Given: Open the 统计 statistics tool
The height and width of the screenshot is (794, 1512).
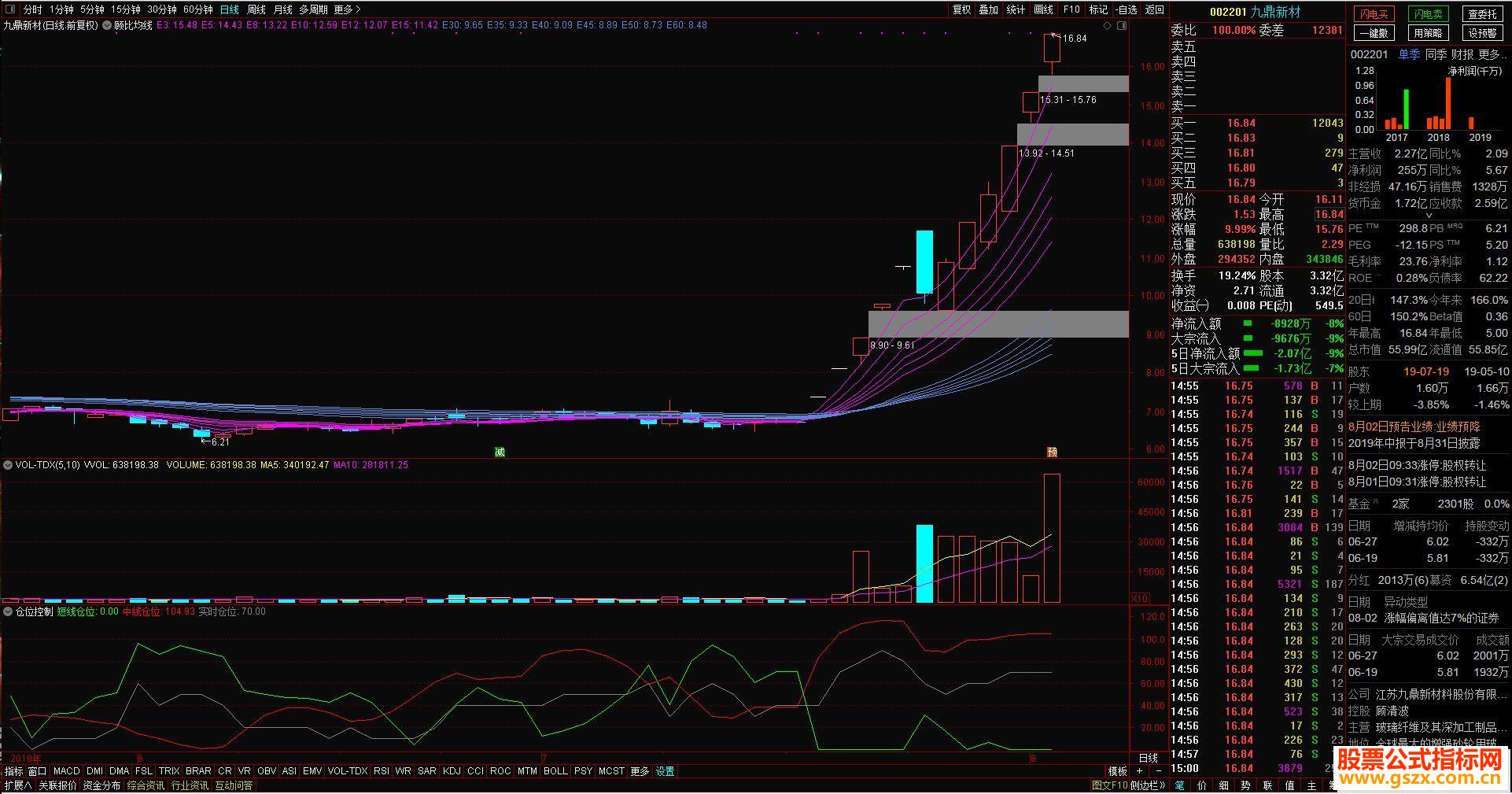Looking at the screenshot, I should [1016, 9].
